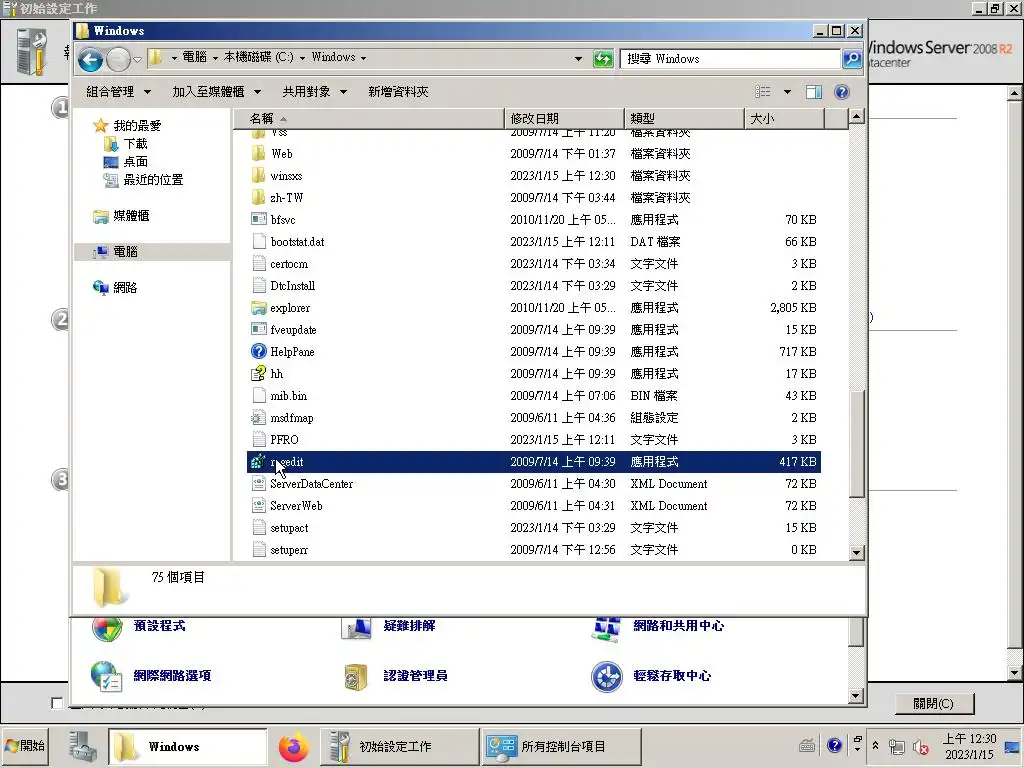Sort files by the 類型 column header

click(x=684, y=119)
